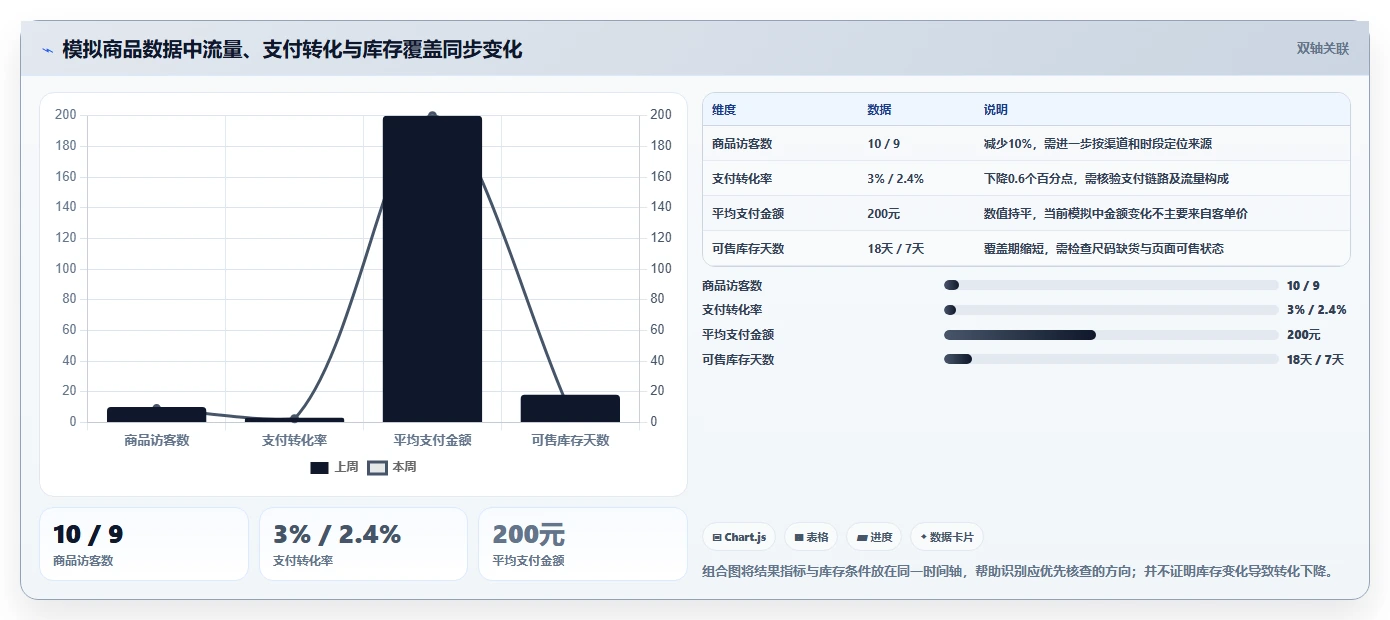The height and width of the screenshot is (620, 1390).
Task: Click the 支付转化率 progress bar
Action: pos(1111,310)
